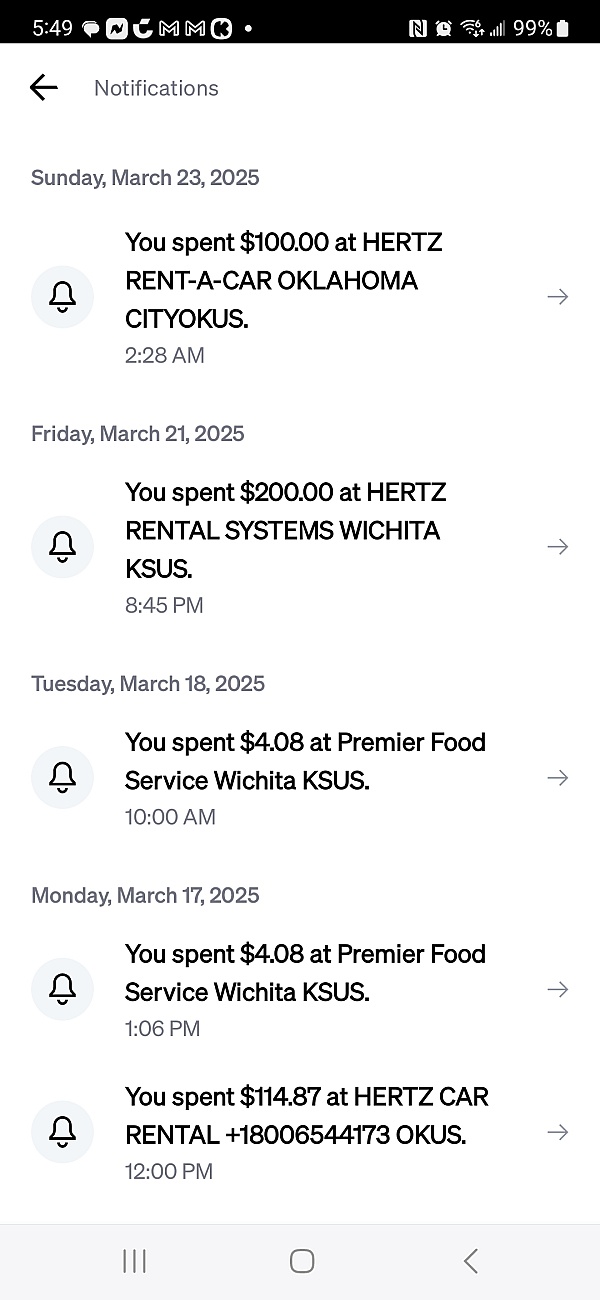
Task: Open the $200.00 HERTZ RENTAL SYSTEMS notification text
Action: point(286,531)
